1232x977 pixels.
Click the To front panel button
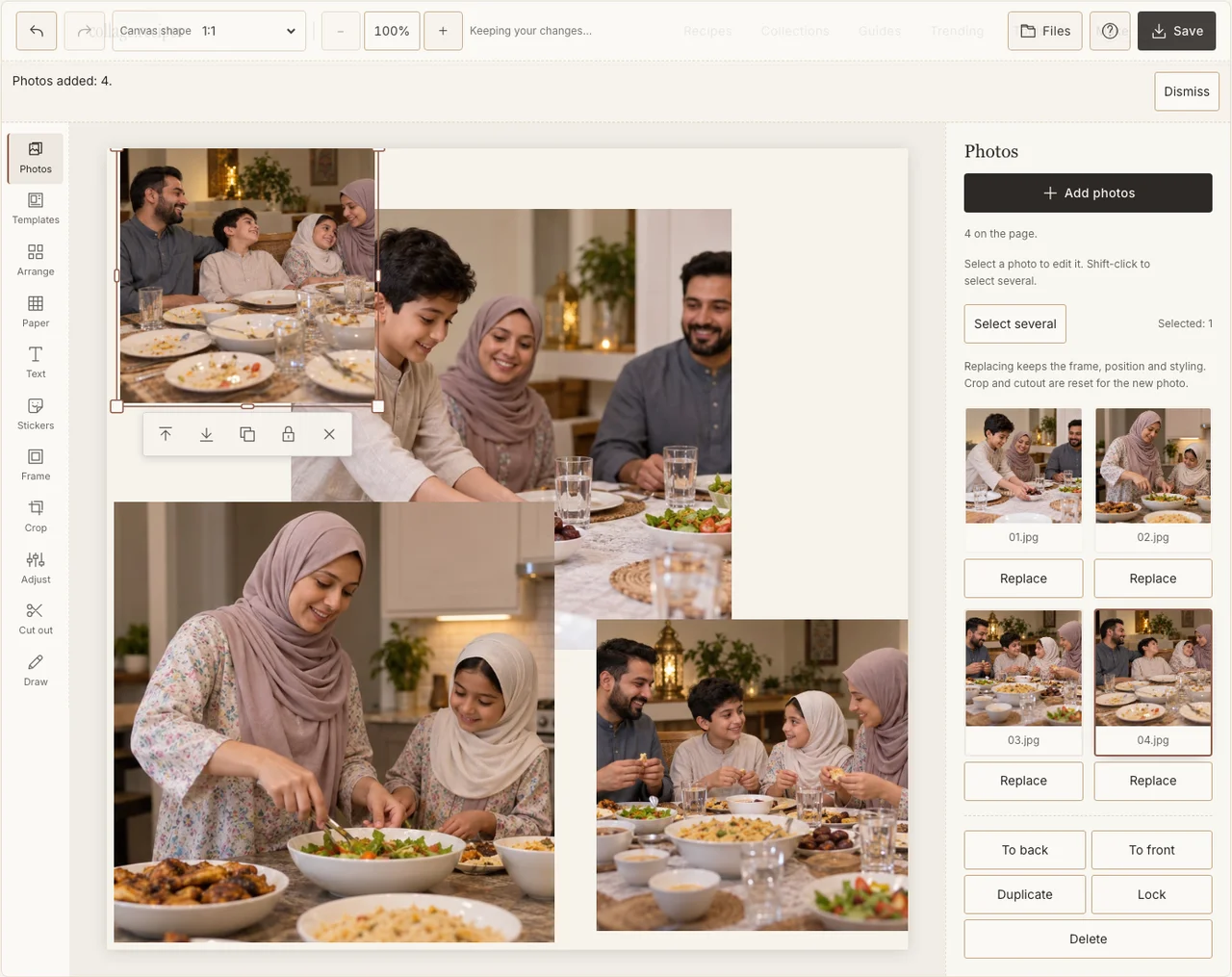[x=1152, y=850]
